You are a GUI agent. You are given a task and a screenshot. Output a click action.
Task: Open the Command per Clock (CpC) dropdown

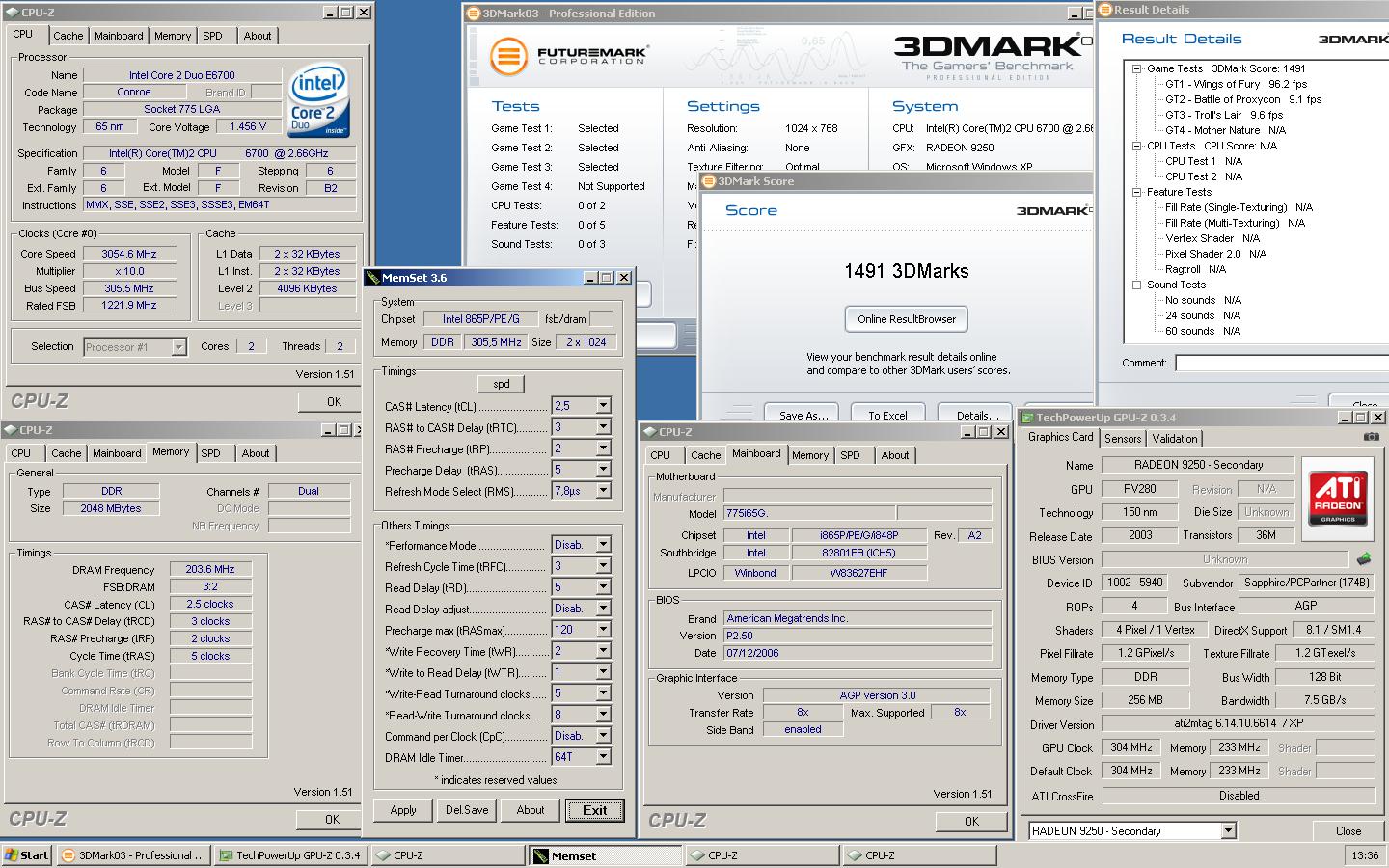pyautogui.click(x=603, y=736)
